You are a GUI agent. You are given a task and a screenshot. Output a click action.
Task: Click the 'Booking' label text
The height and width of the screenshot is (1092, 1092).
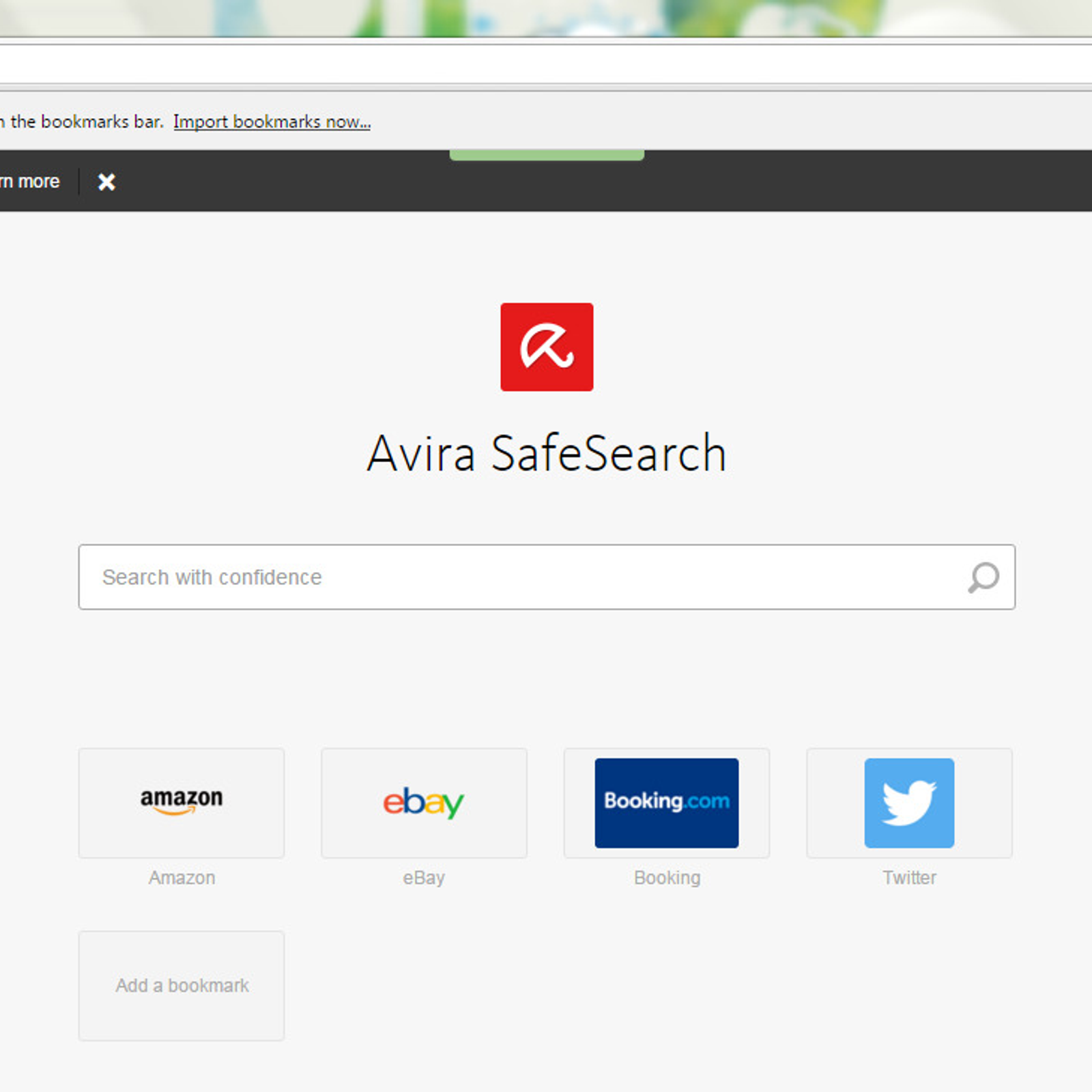pos(667,878)
